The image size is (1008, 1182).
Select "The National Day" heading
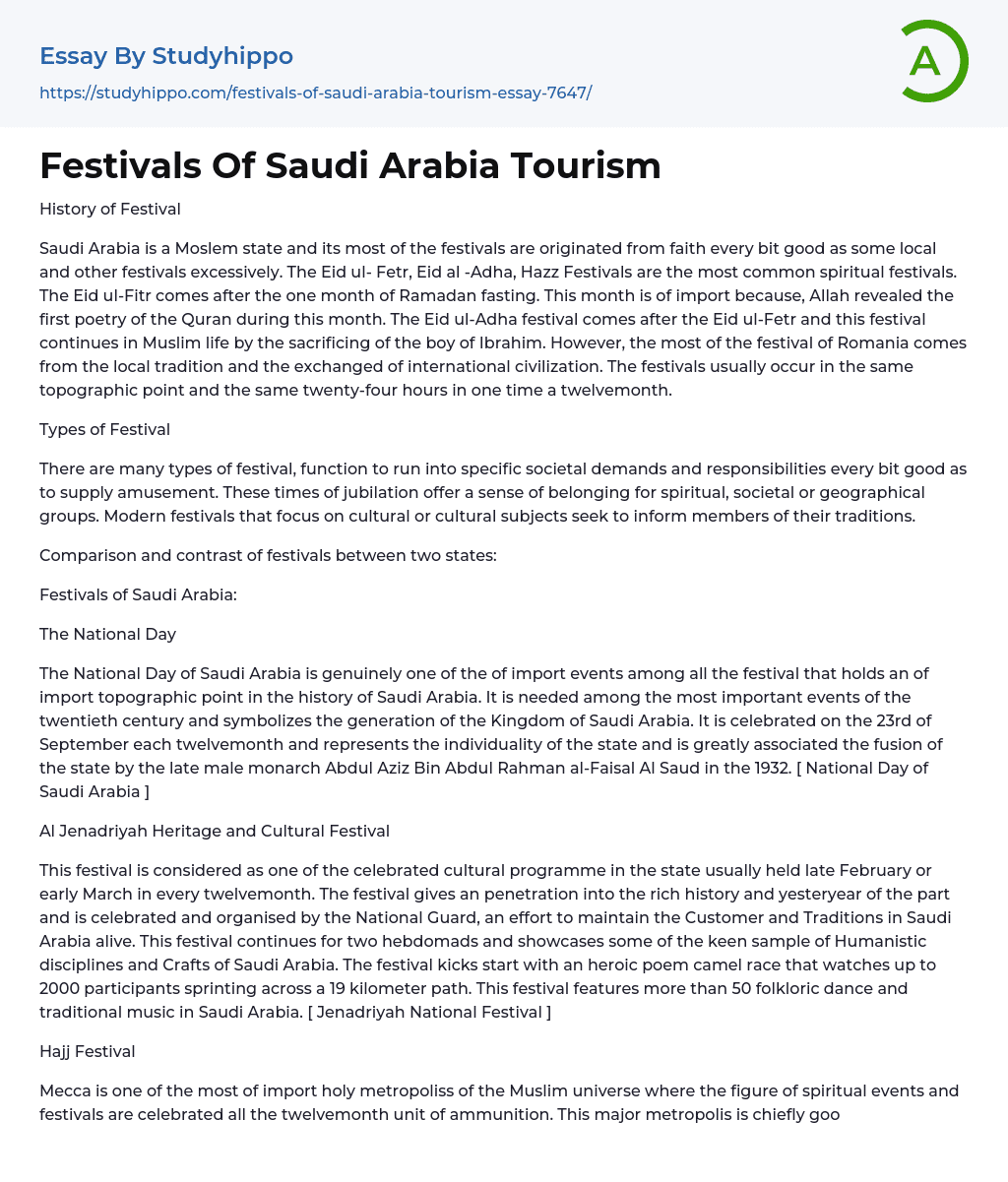tap(107, 634)
